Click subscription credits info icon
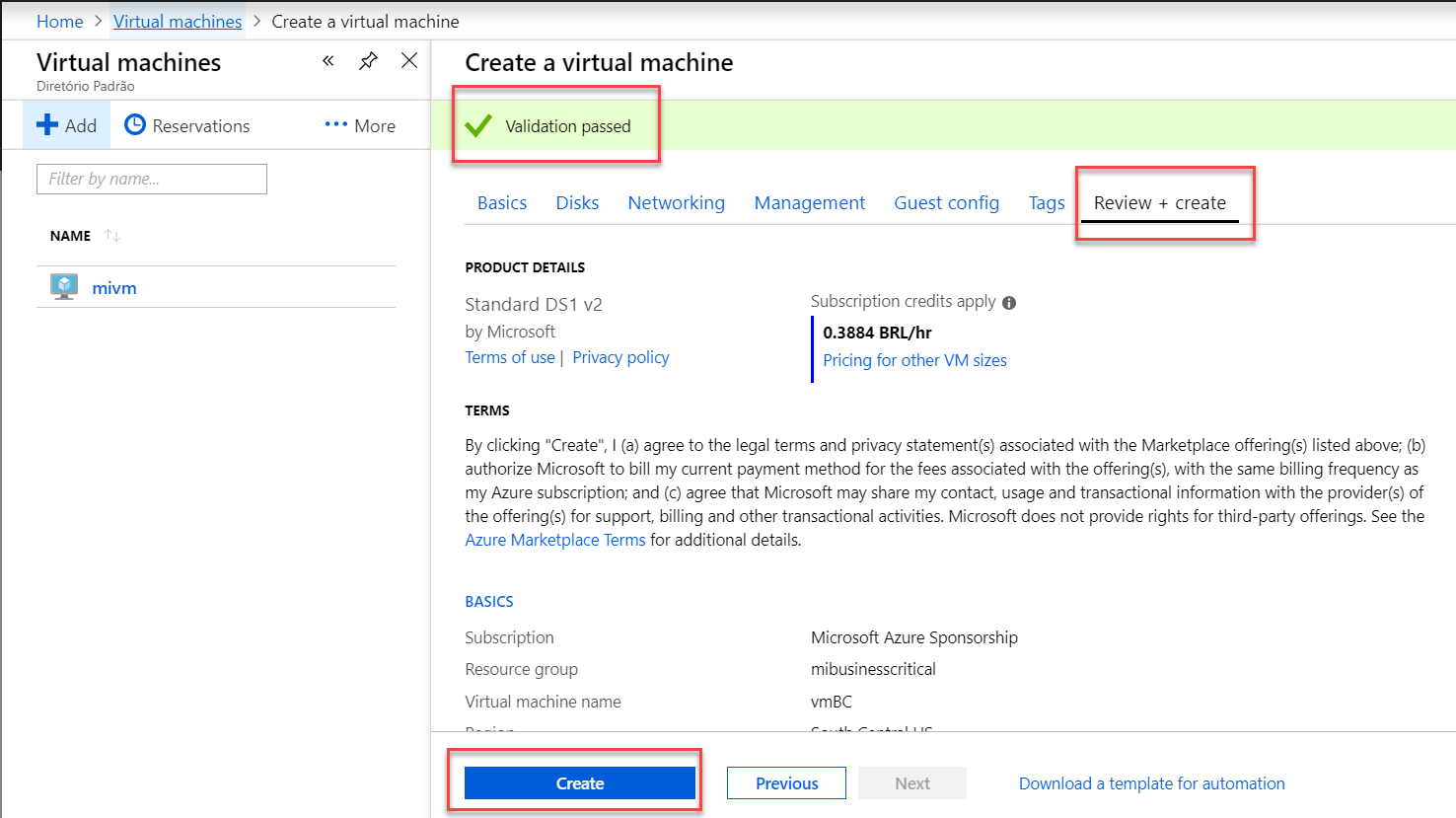 click(x=1009, y=303)
